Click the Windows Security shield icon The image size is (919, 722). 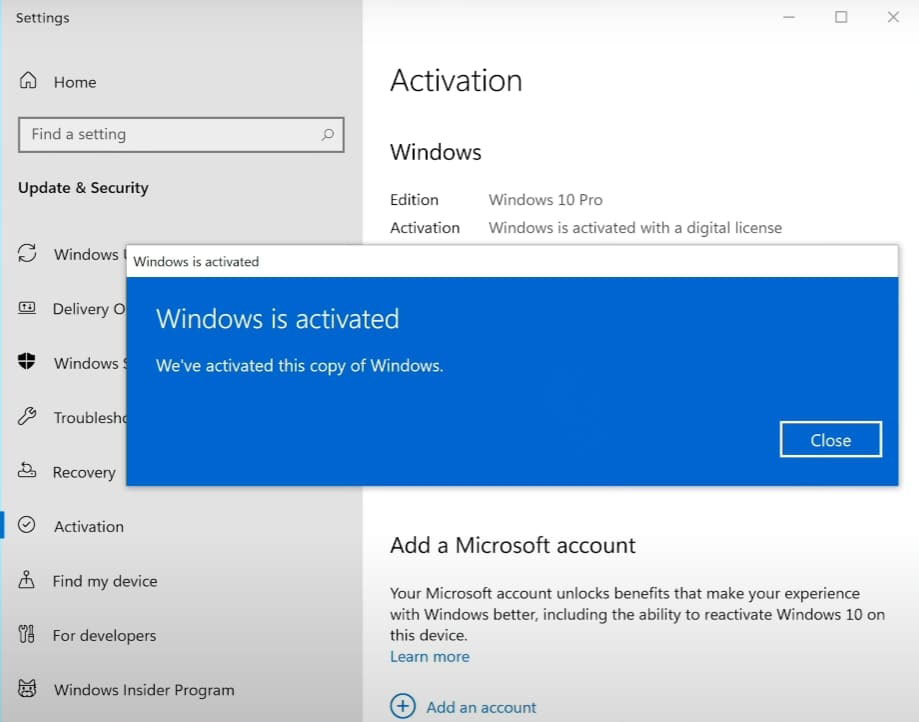click(x=28, y=363)
